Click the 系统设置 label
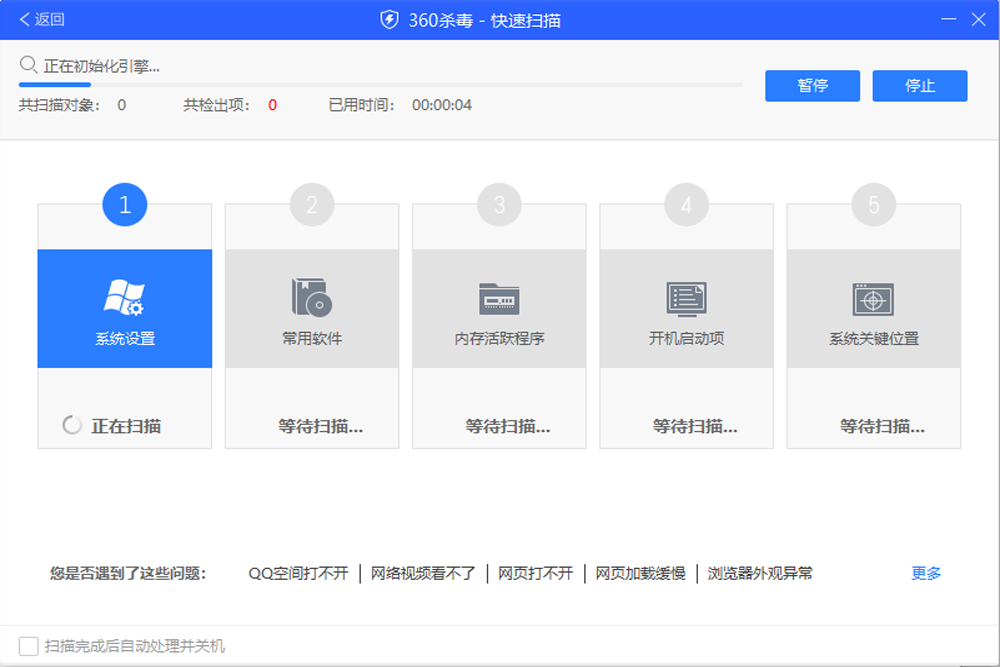Image resolution: width=1000 pixels, height=667 pixels. (x=125, y=339)
